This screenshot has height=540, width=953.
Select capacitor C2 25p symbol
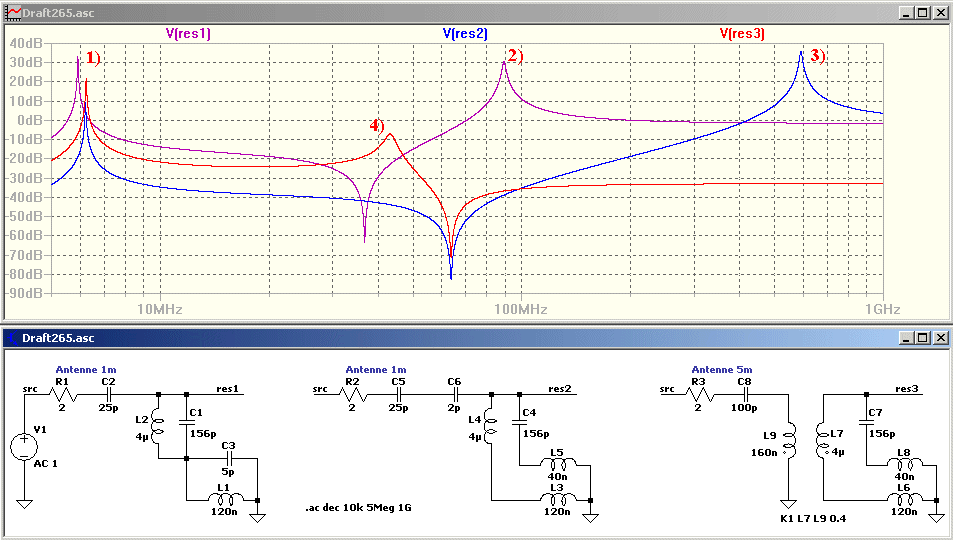tap(109, 395)
